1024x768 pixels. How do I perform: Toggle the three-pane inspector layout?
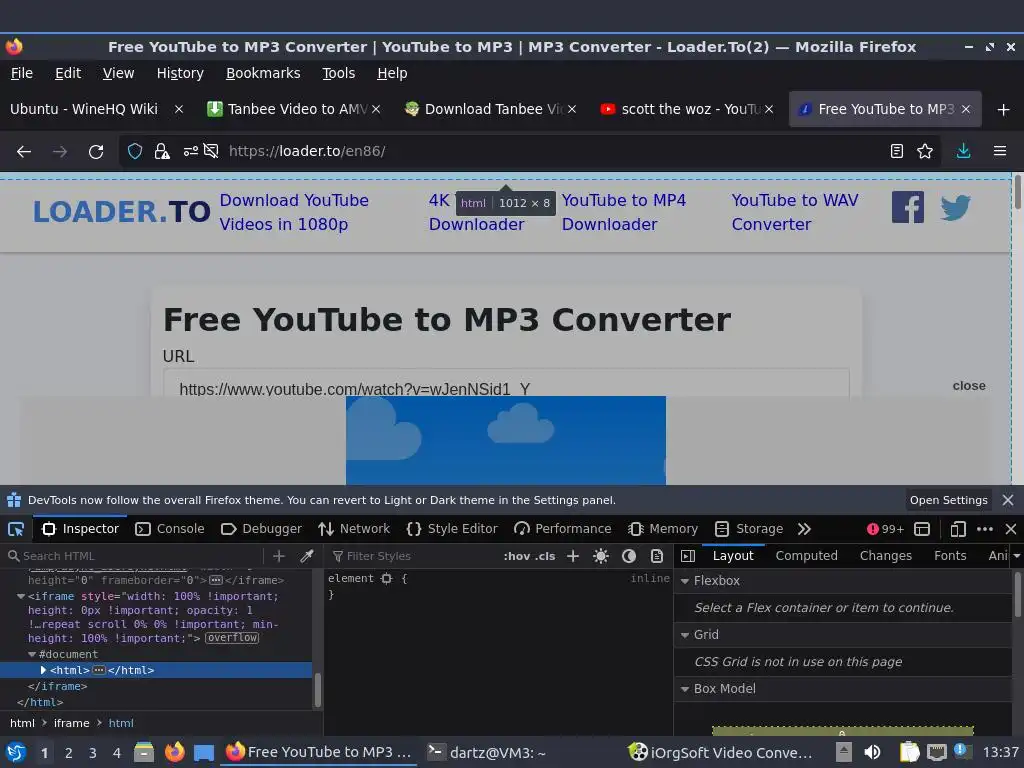click(x=688, y=556)
